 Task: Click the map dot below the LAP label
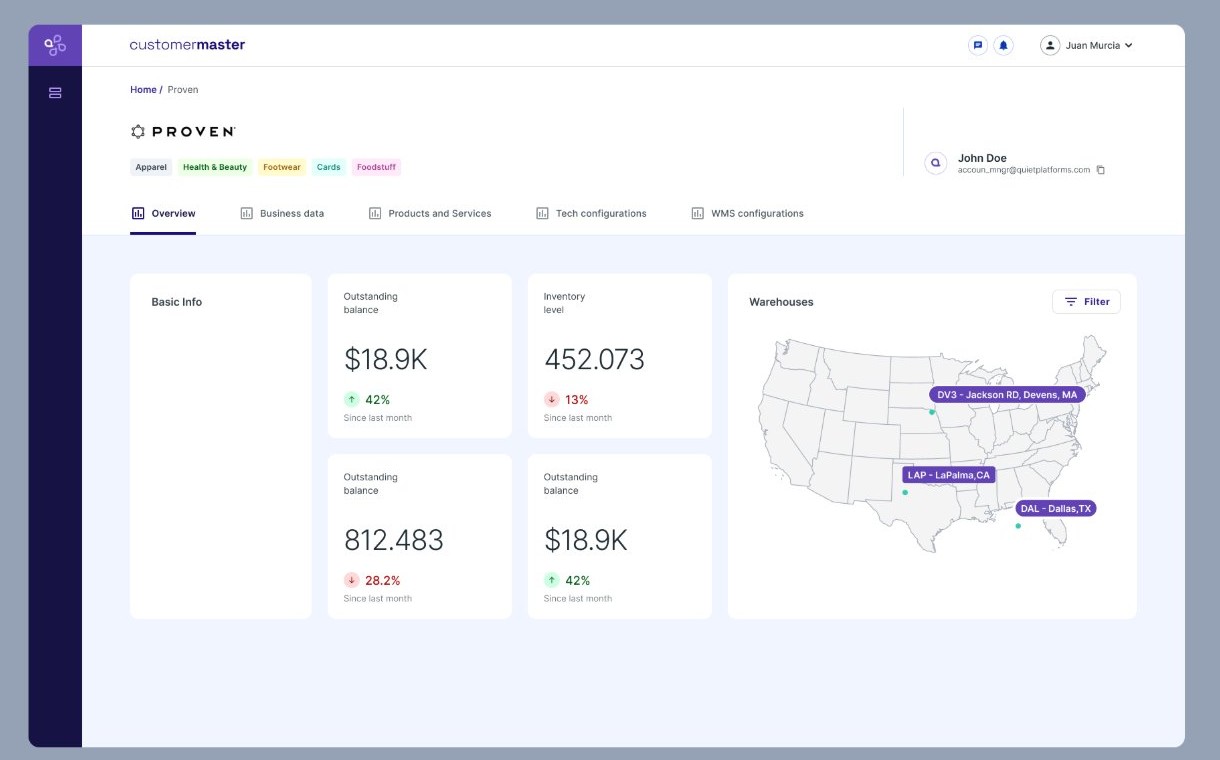pos(905,492)
